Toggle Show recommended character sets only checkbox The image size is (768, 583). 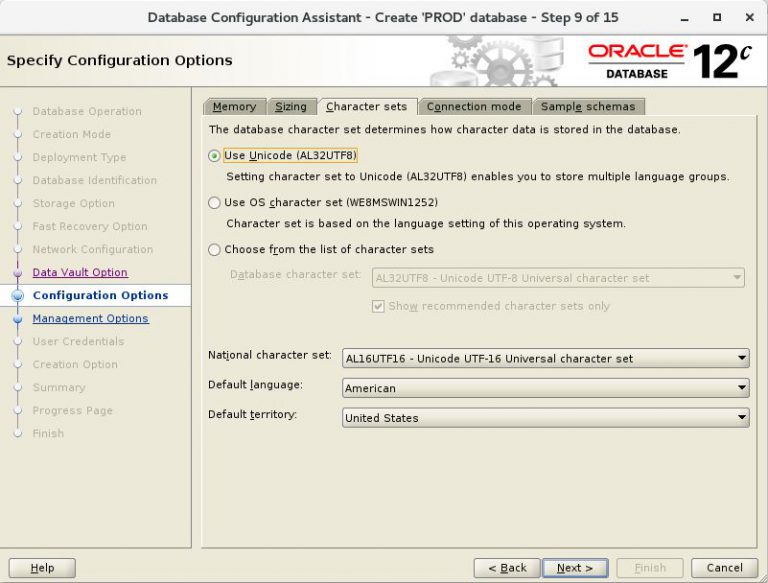pos(378,306)
